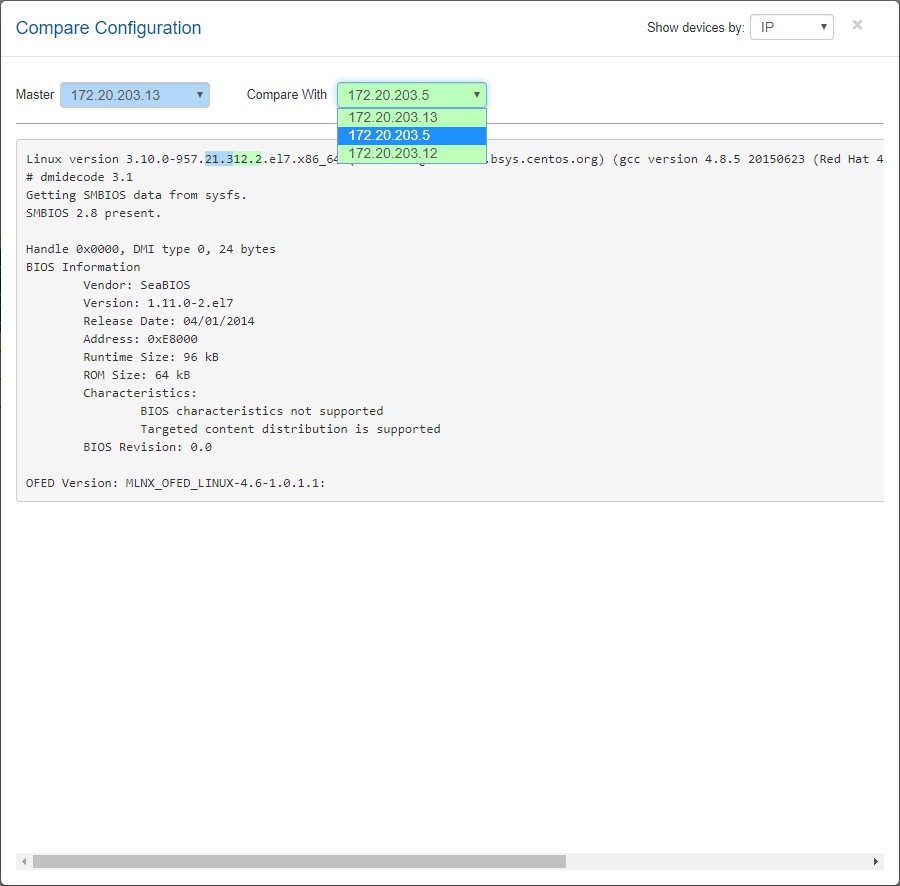Collapse the Compare With dropdown
The image size is (900, 886).
412,95
